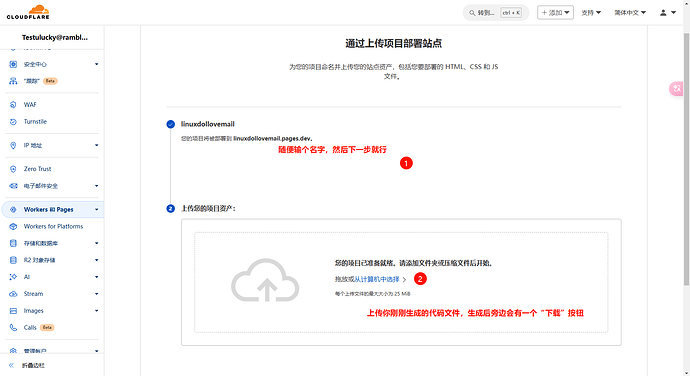690x376 pixels.
Task: Expand the Email Security menu arrow
Action: (96, 186)
